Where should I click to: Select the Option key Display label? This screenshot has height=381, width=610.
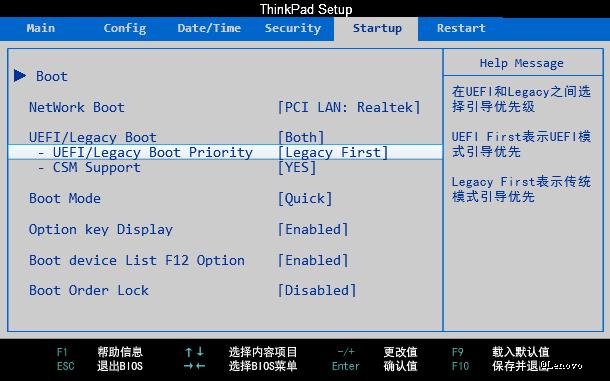(x=100, y=229)
